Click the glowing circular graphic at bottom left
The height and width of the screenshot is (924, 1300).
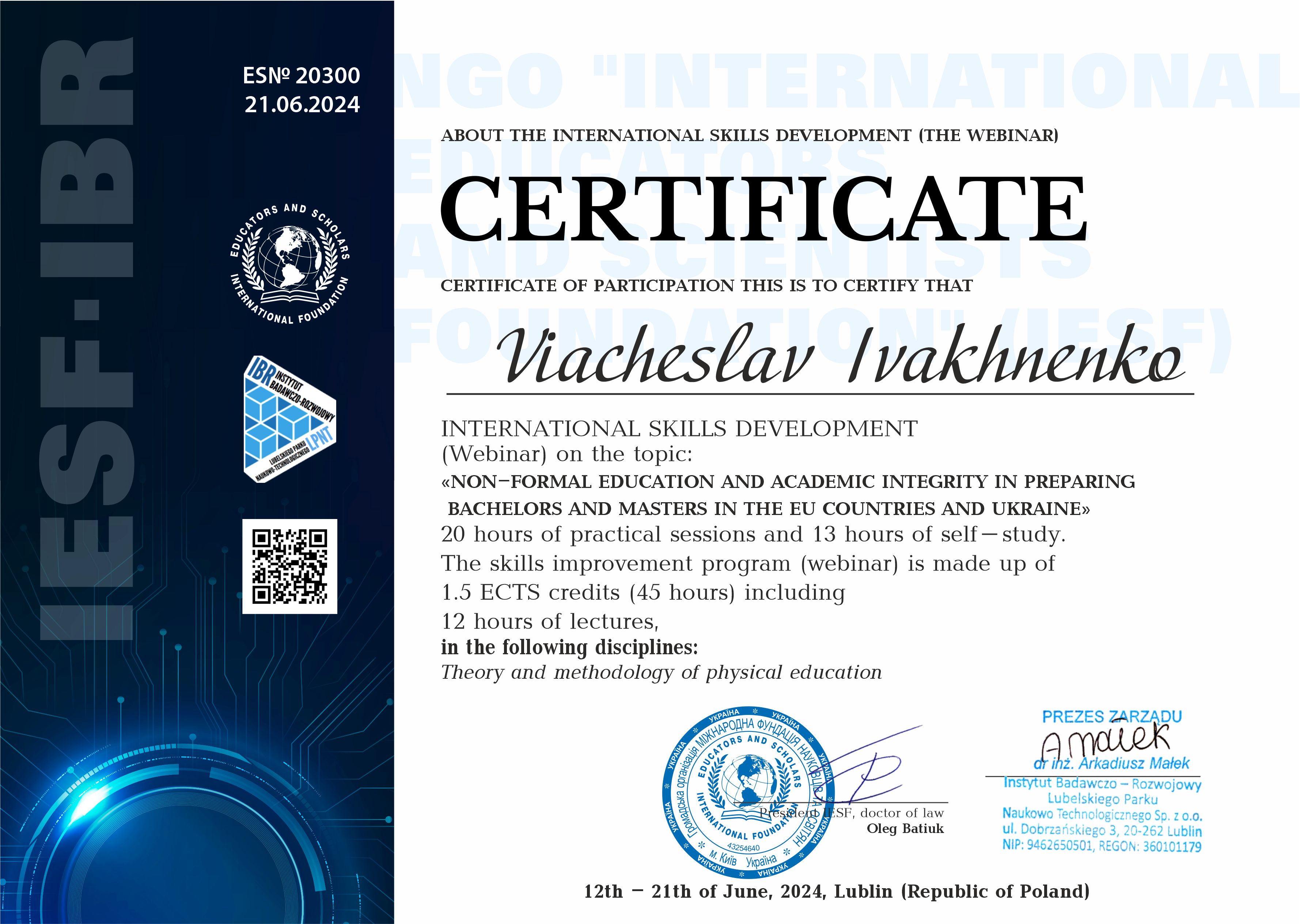point(171,842)
